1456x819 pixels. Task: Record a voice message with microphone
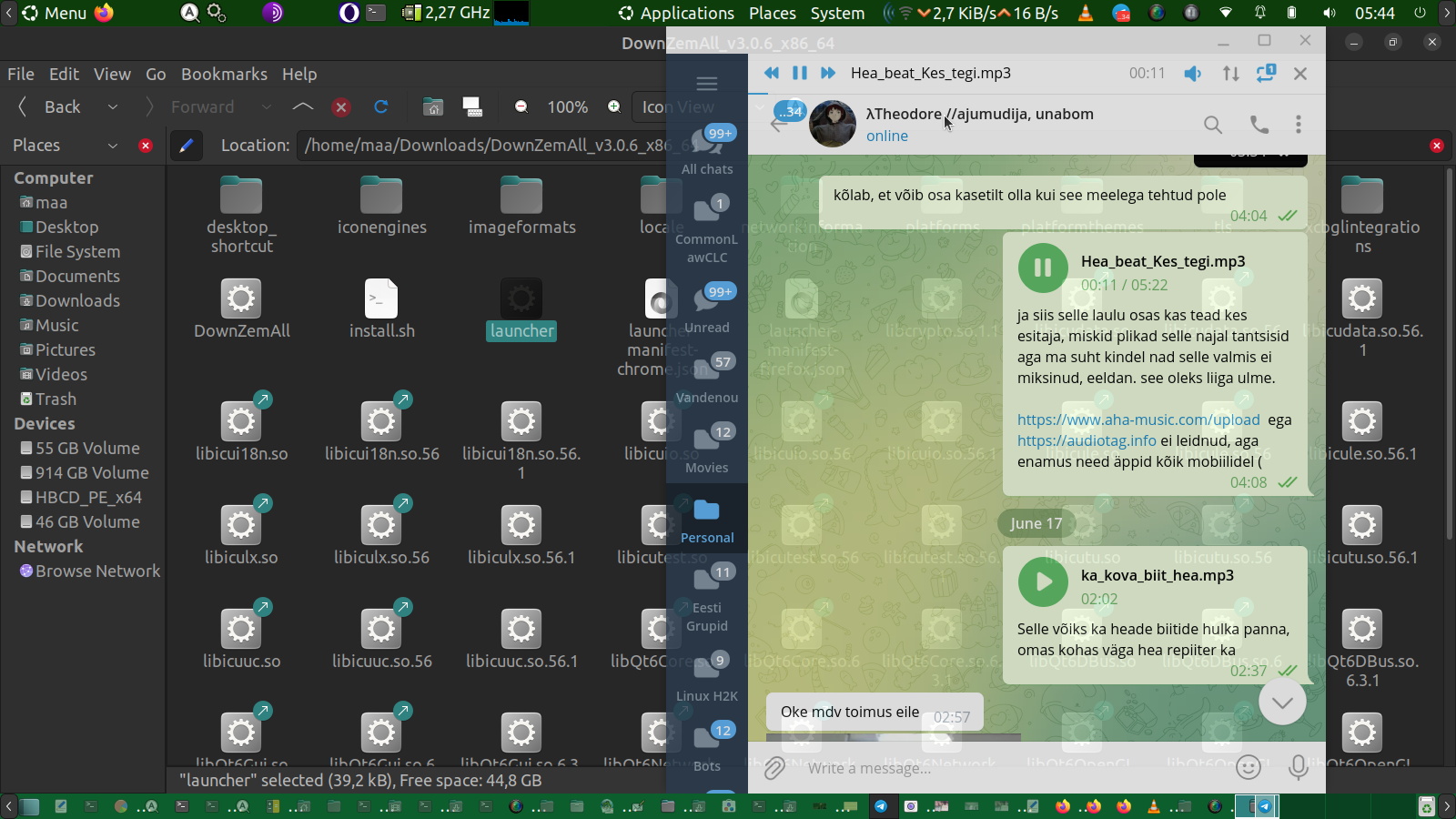1299,768
